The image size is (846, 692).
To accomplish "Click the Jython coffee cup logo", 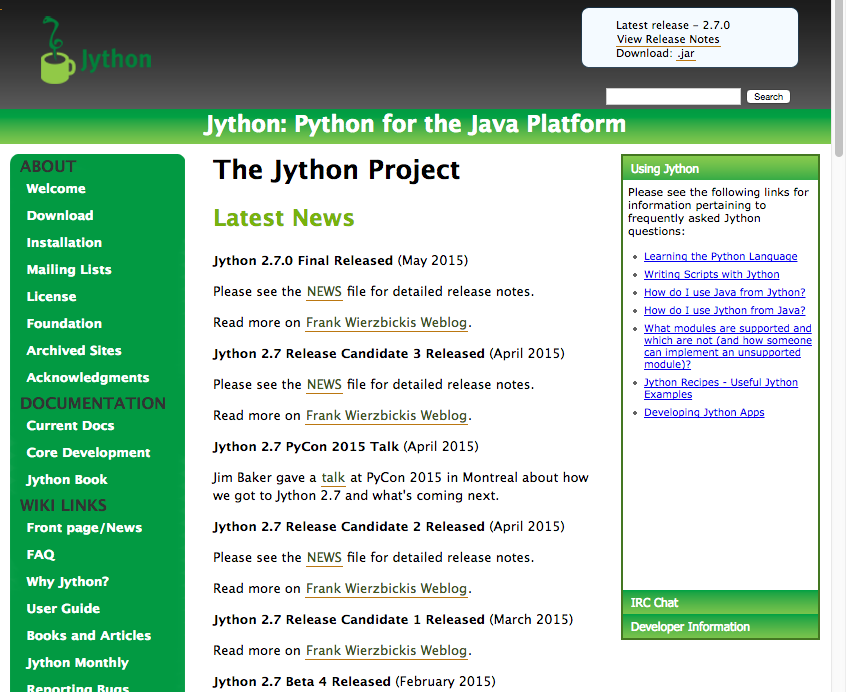I will (x=96, y=50).
